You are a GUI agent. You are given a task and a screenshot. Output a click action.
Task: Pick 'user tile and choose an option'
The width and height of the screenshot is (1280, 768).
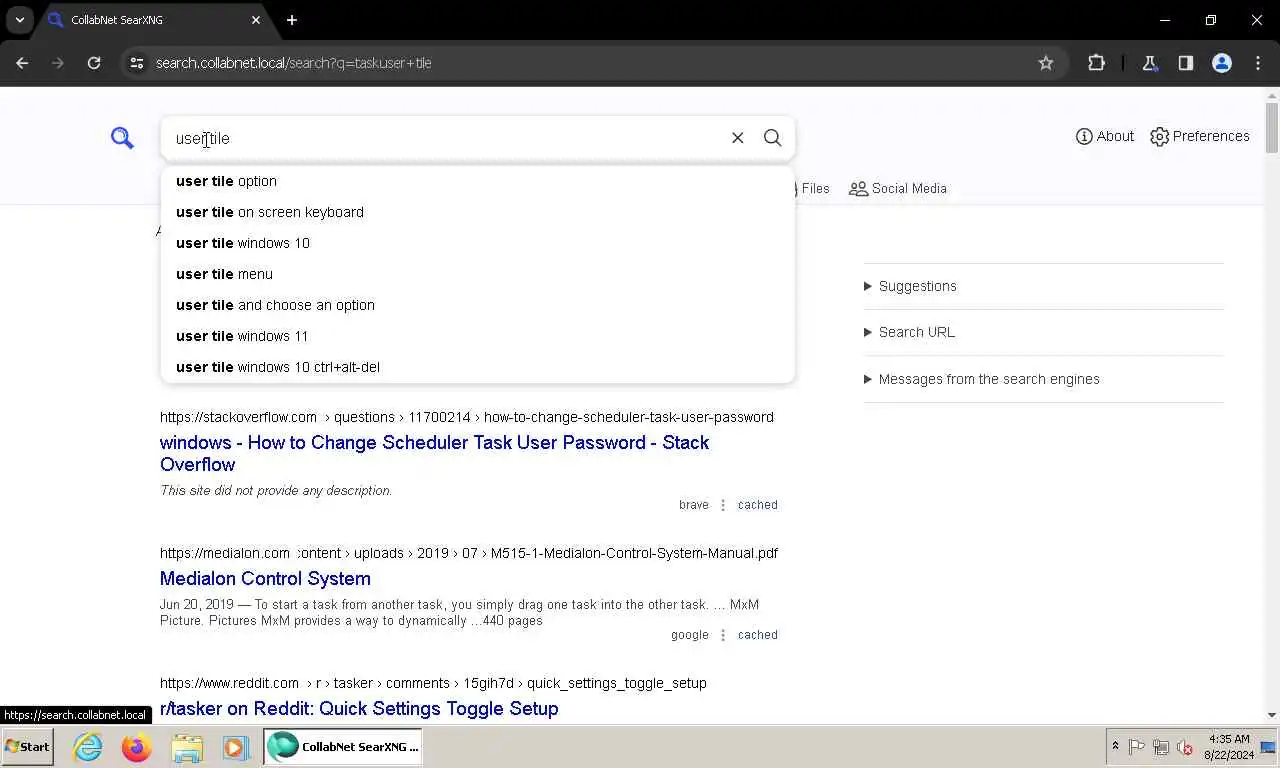point(478,305)
